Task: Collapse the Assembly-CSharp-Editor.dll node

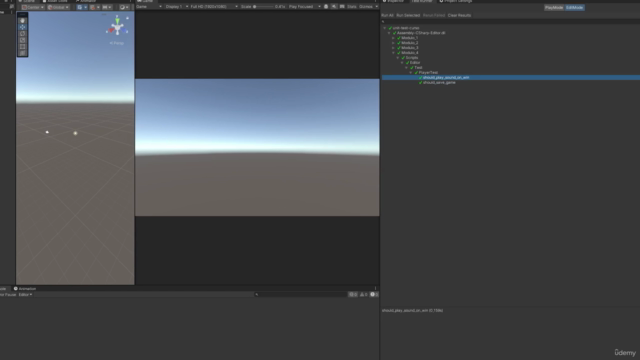Action: coord(389,33)
